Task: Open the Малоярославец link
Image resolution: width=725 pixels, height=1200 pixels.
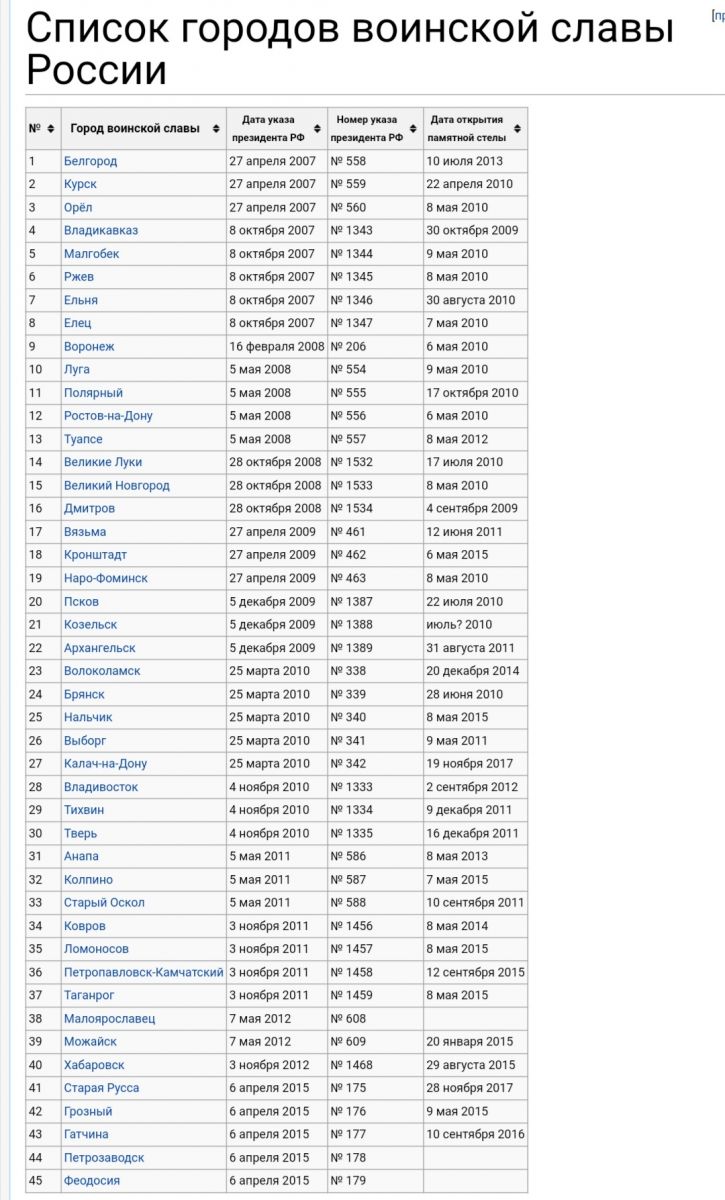Action: click(109, 1019)
